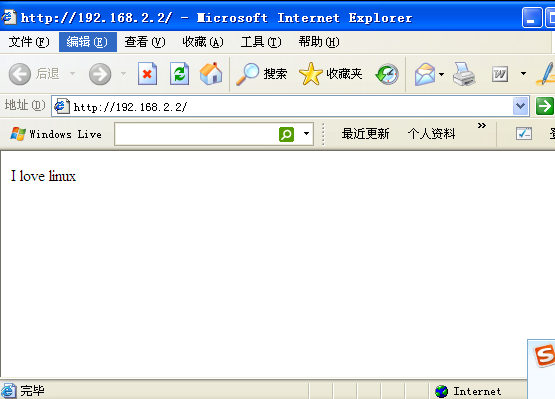Minimize the Internet Explorer window
The image size is (555, 399).
(532, 17)
